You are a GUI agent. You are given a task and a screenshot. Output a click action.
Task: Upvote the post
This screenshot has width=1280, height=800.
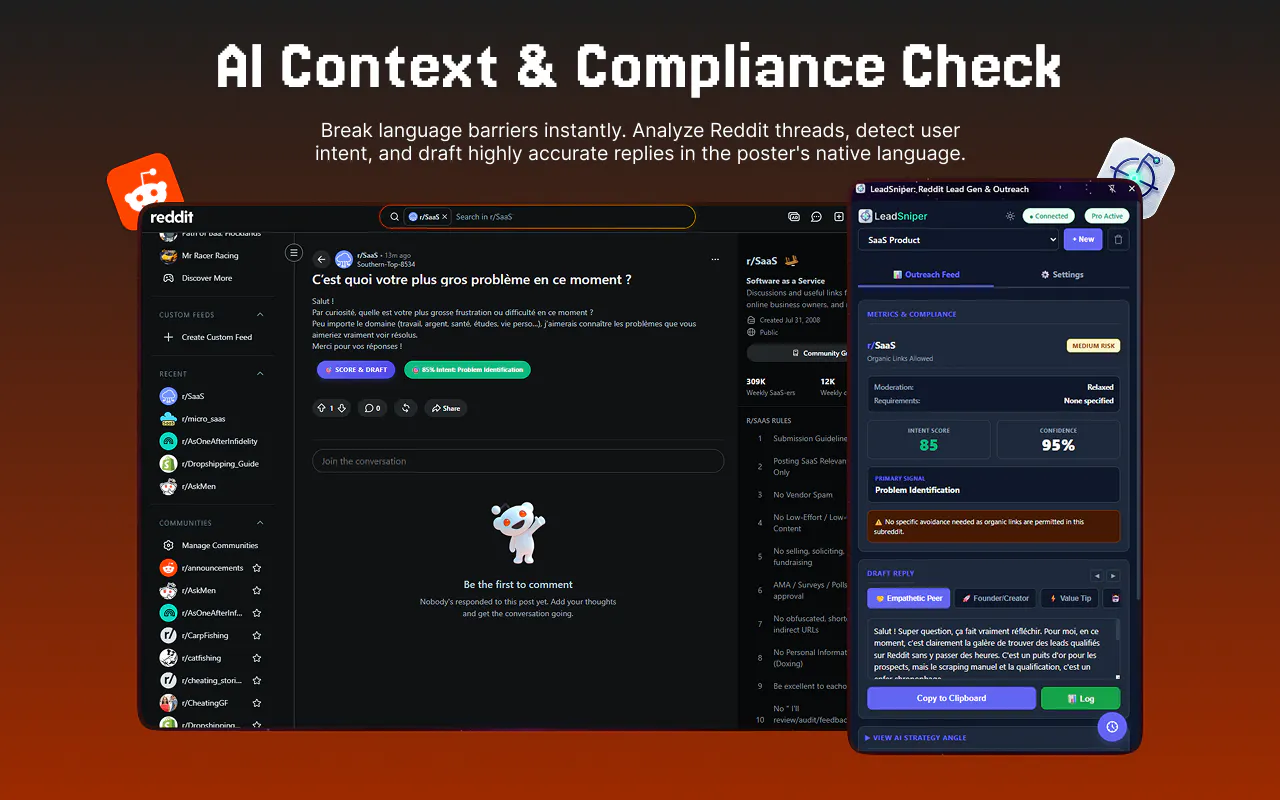point(321,408)
